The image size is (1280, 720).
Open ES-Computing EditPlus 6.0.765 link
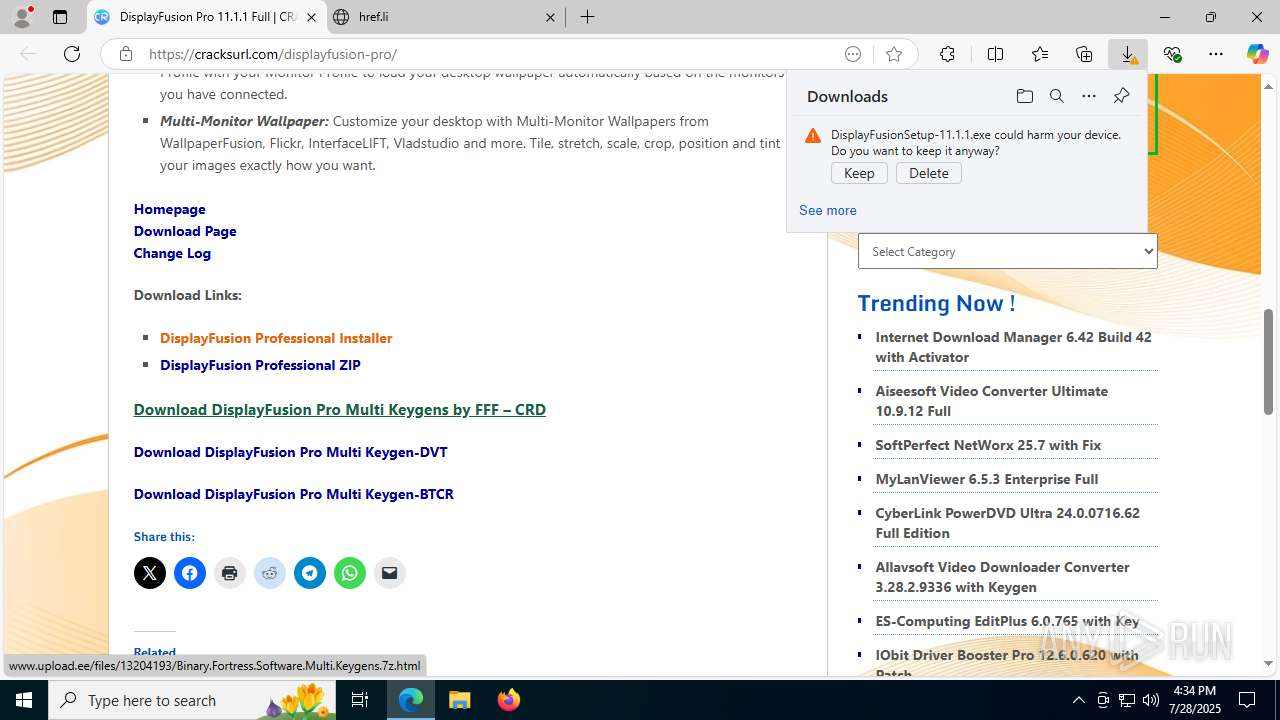point(1007,621)
